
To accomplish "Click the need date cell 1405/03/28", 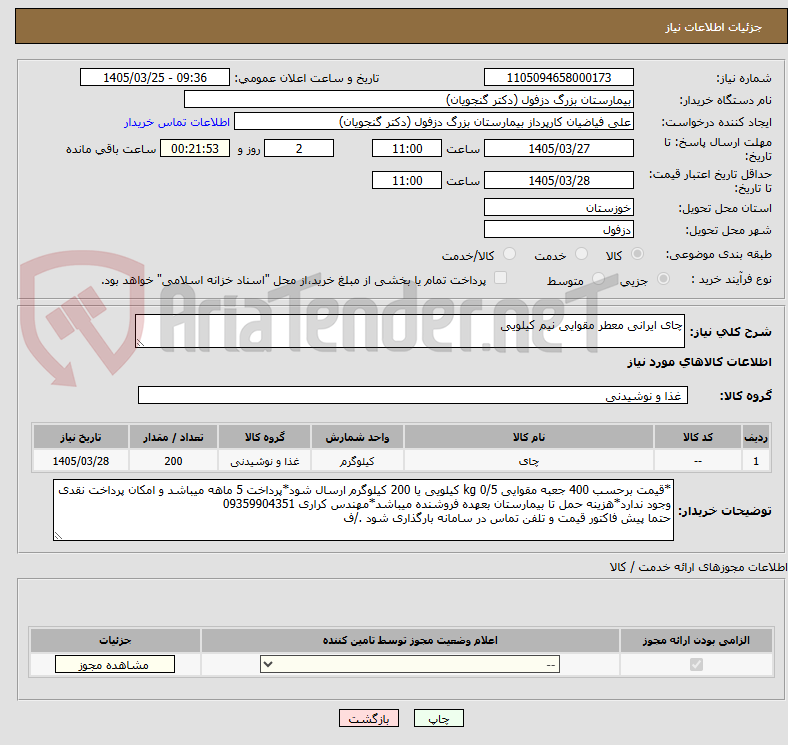I will [80, 460].
